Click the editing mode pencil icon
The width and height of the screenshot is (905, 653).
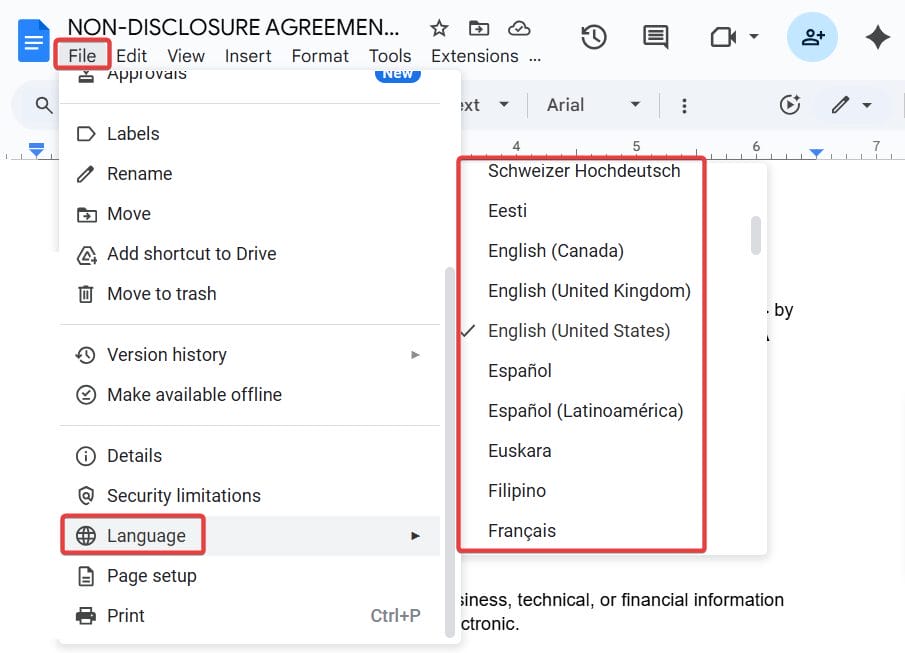point(840,105)
